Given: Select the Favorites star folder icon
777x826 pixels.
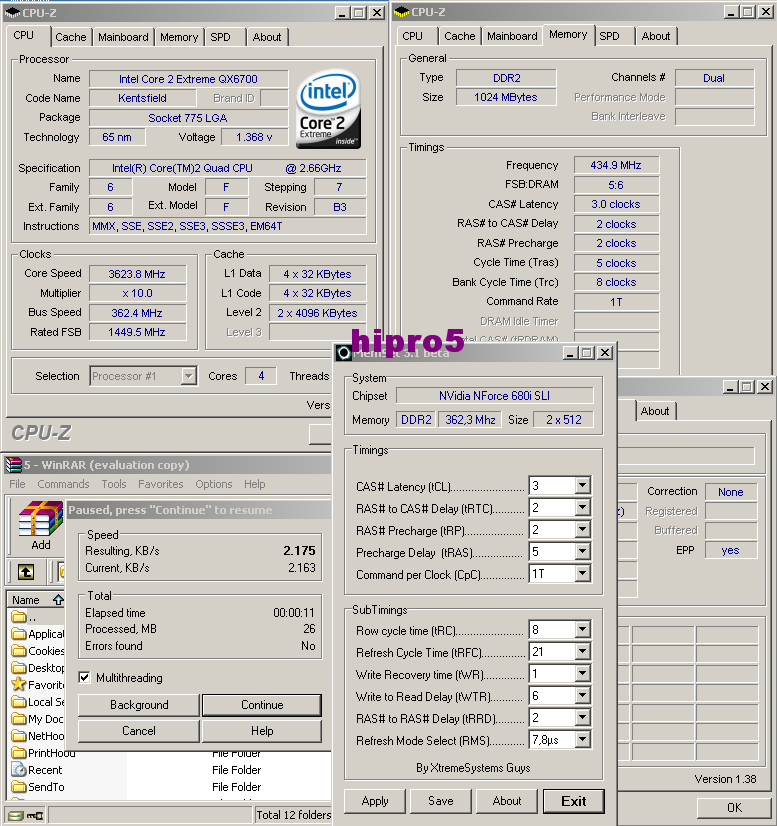Looking at the screenshot, I should [19, 684].
